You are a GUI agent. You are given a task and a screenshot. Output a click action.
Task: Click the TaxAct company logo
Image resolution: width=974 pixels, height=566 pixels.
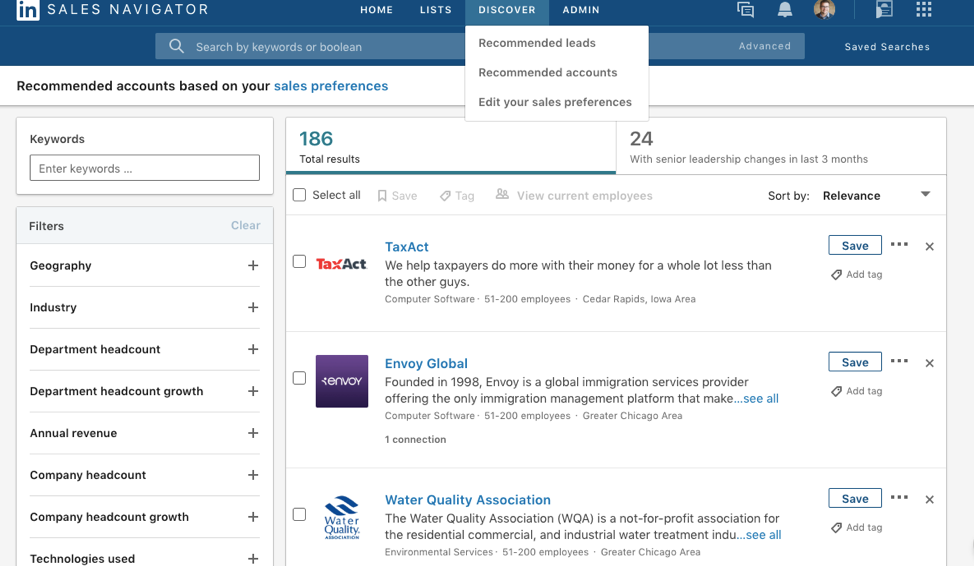pos(342,264)
